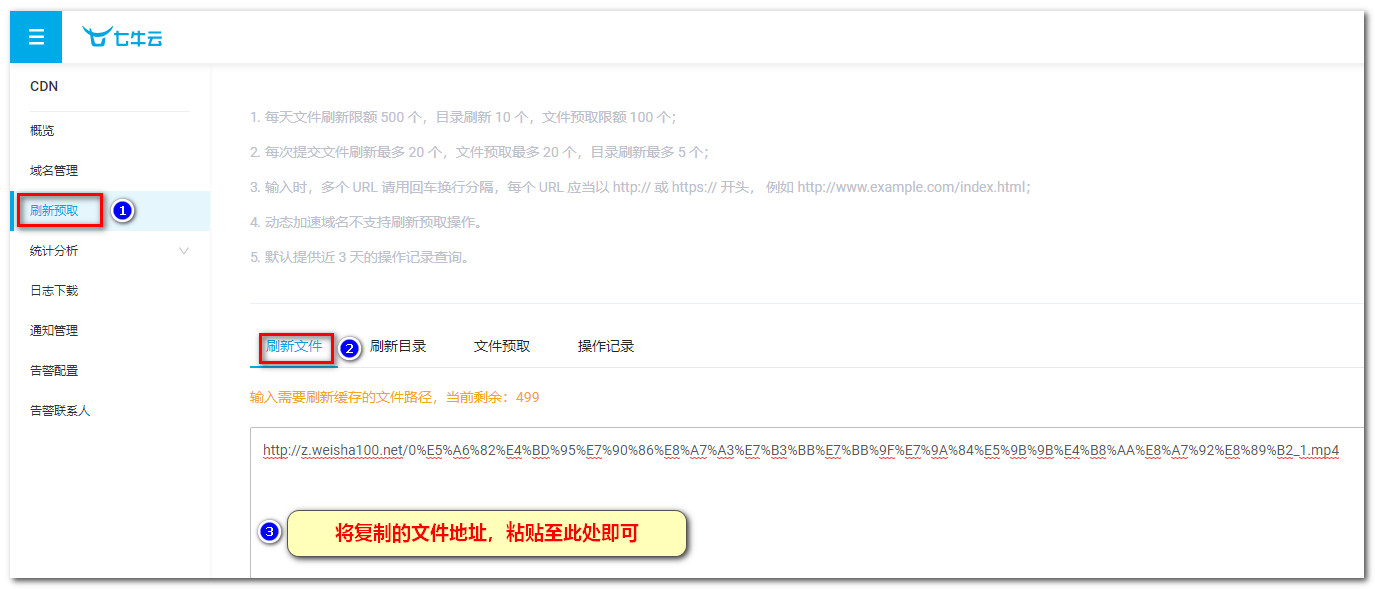Open 告警联系人 in sidebar
Viewport: 1375px width, 589px height.
60,411
